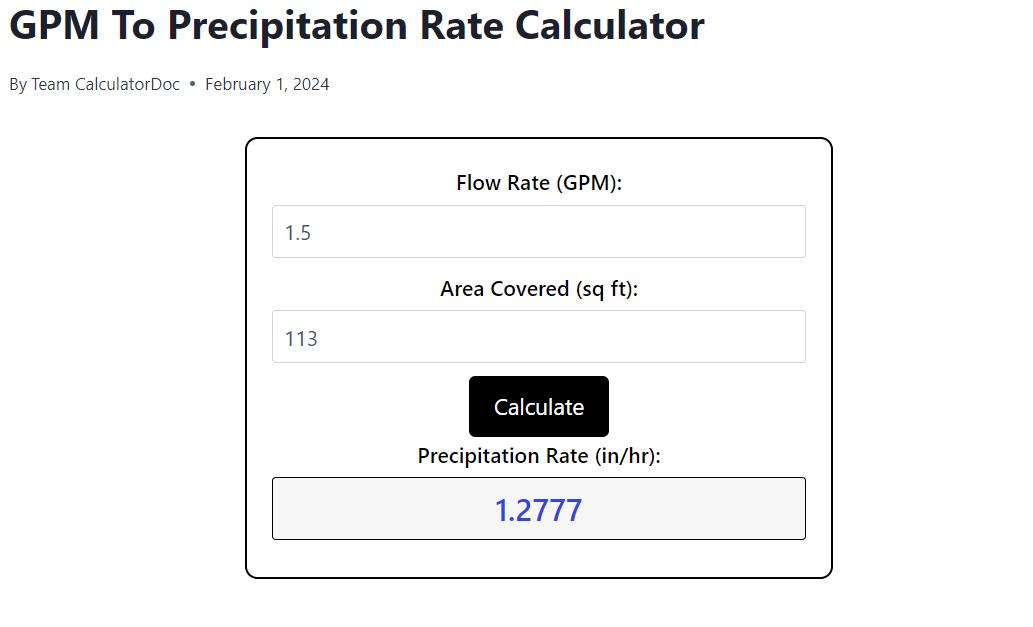Viewport: 1033px width, 627px height.
Task: Click the word "By" before the author name
Action: coord(18,84)
